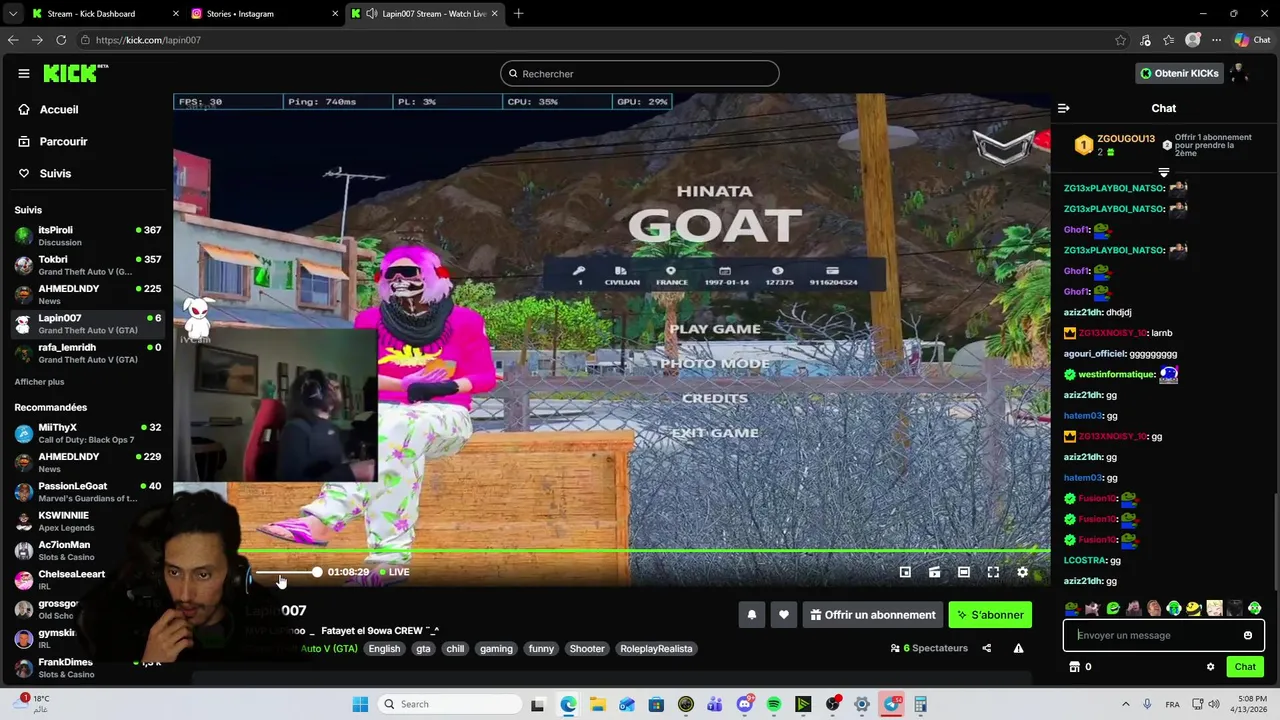Open Edge Copilot Chat button
Screen dimensions: 1280x720
tap(1251, 40)
